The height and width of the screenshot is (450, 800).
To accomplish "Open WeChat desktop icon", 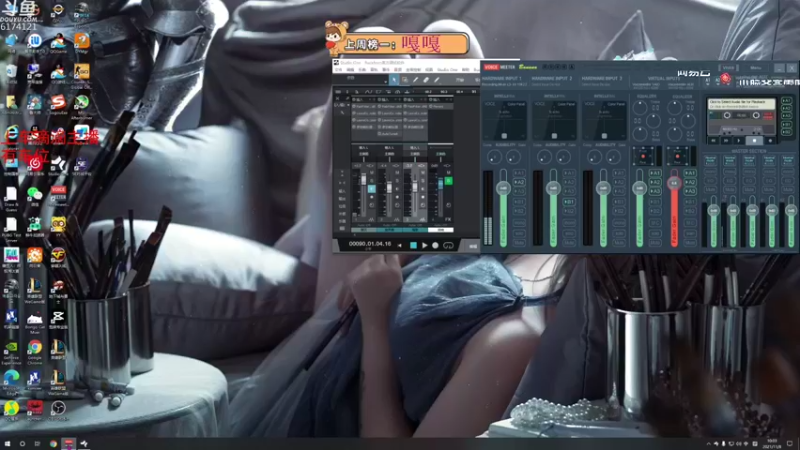I will pyautogui.click(x=34, y=195).
